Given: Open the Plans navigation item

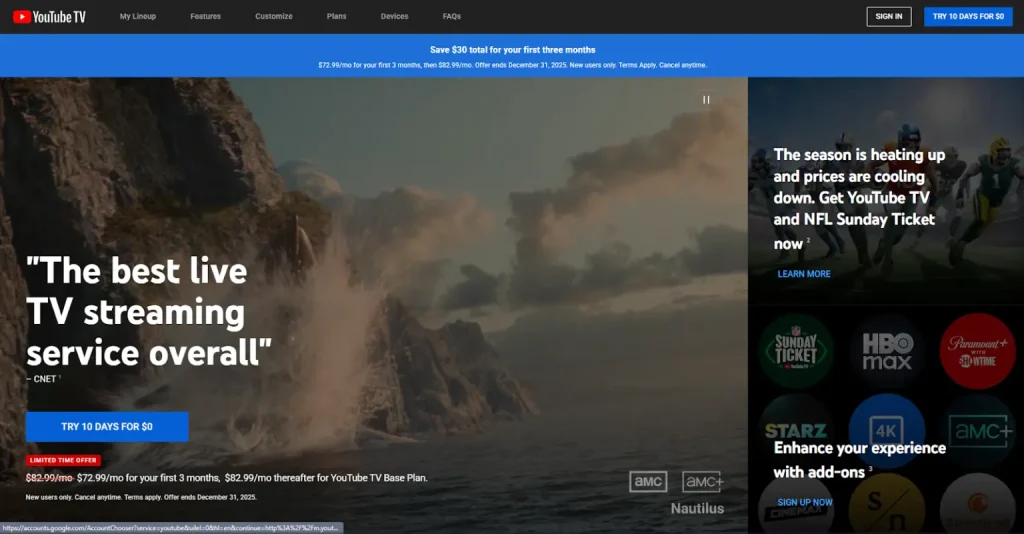Looking at the screenshot, I should 336,16.
